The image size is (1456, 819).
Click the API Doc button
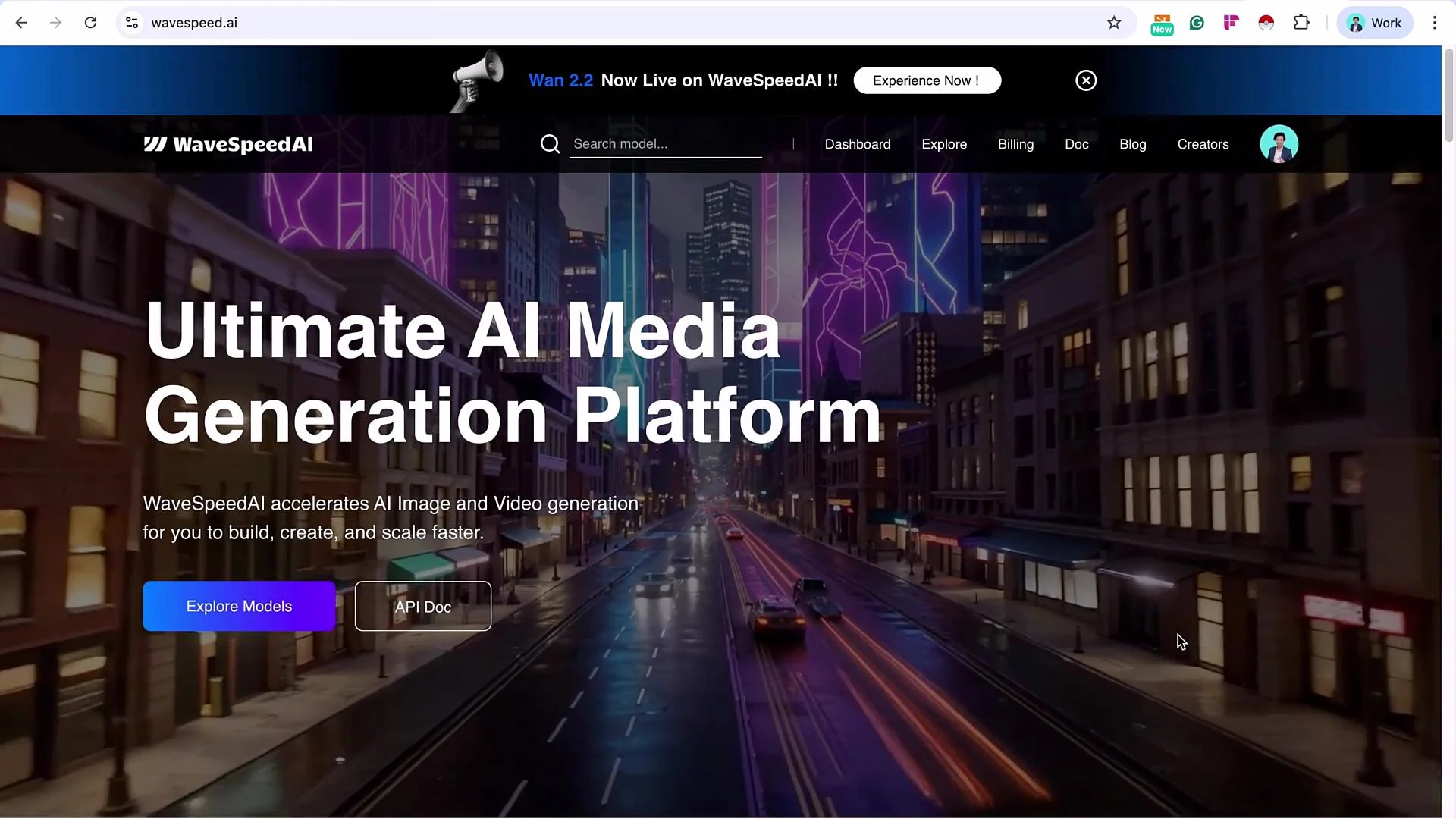click(x=422, y=606)
